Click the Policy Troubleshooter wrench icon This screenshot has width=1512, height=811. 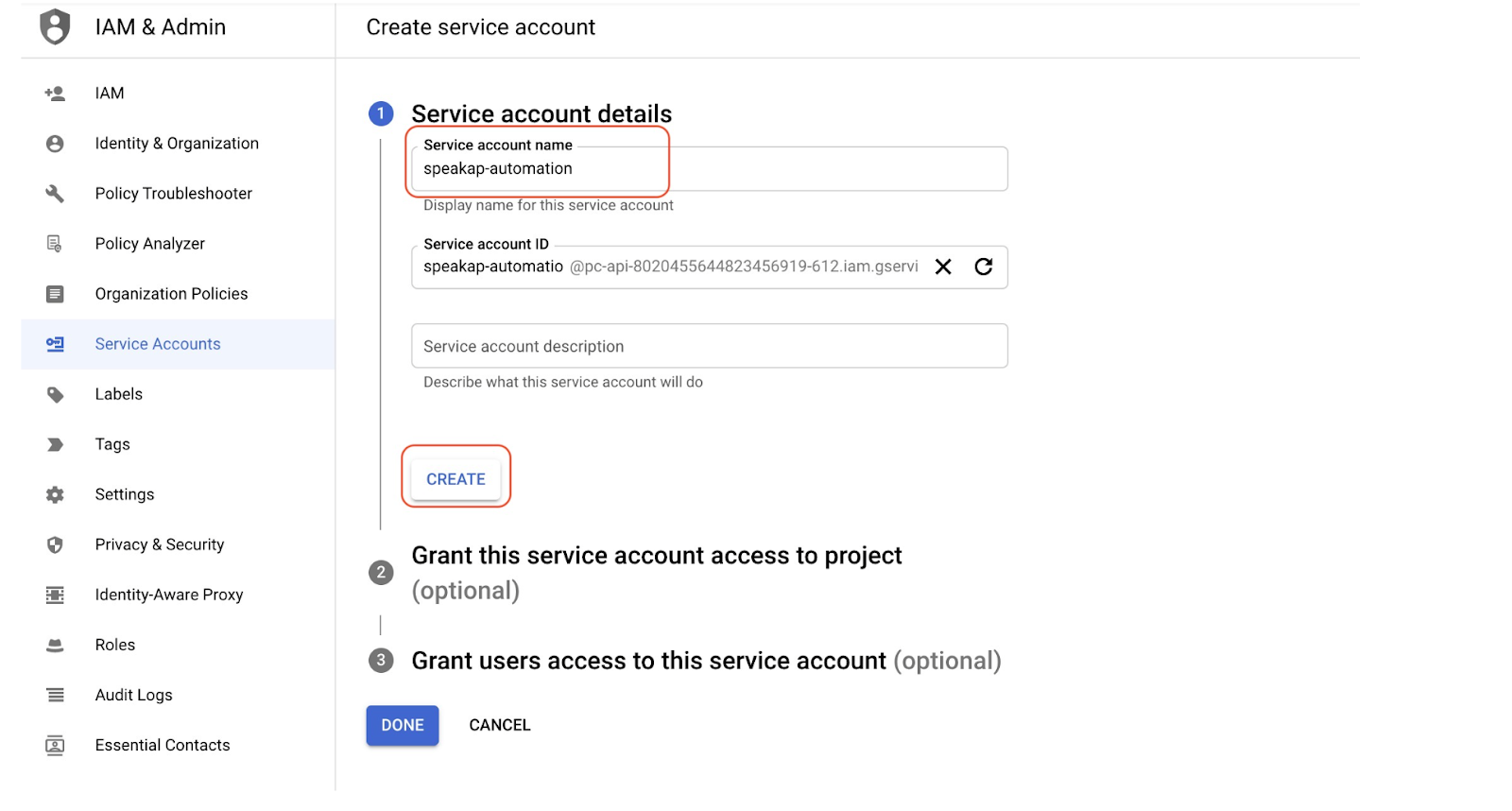(x=55, y=194)
